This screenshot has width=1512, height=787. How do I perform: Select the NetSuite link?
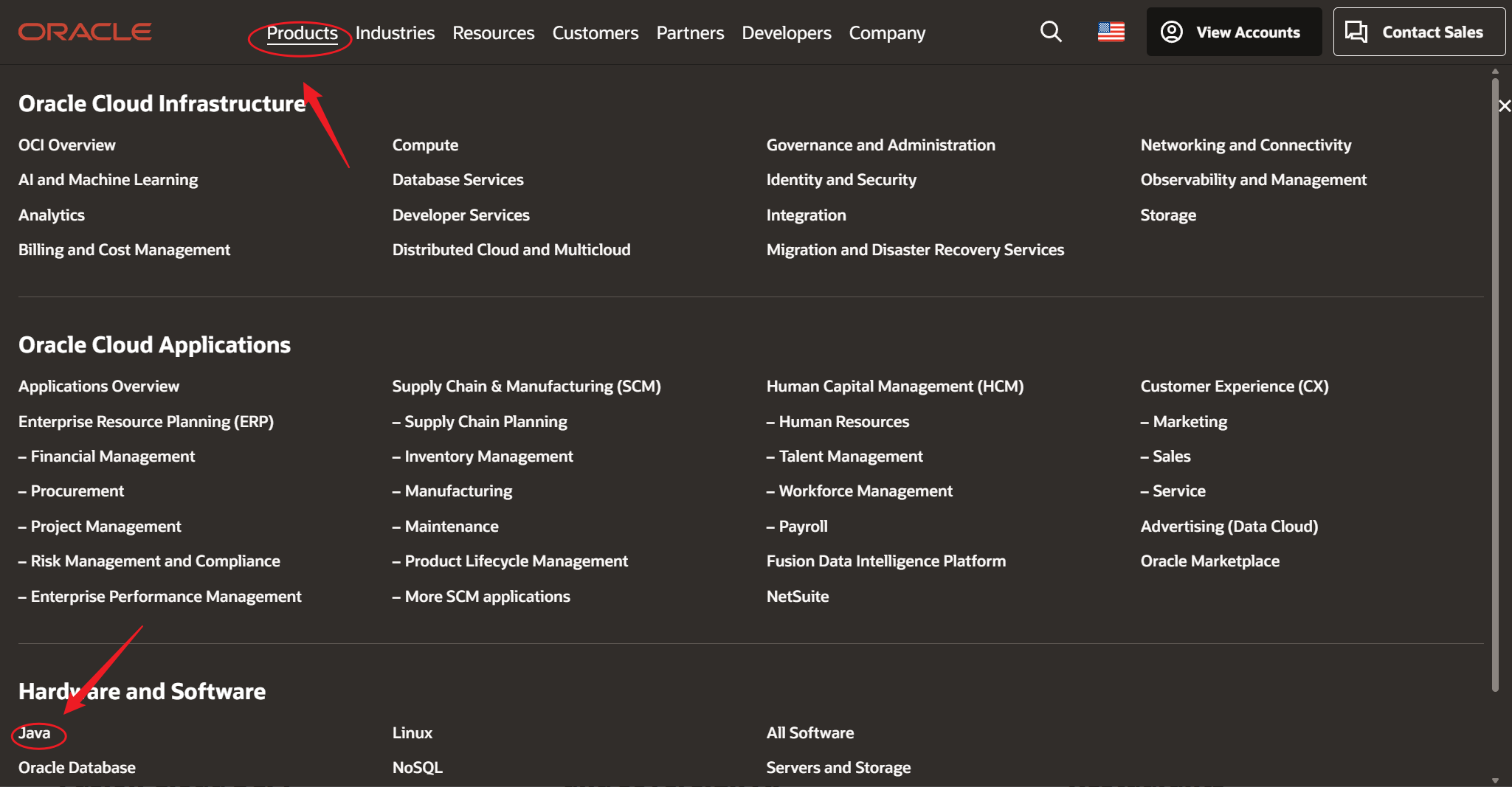[x=798, y=597]
